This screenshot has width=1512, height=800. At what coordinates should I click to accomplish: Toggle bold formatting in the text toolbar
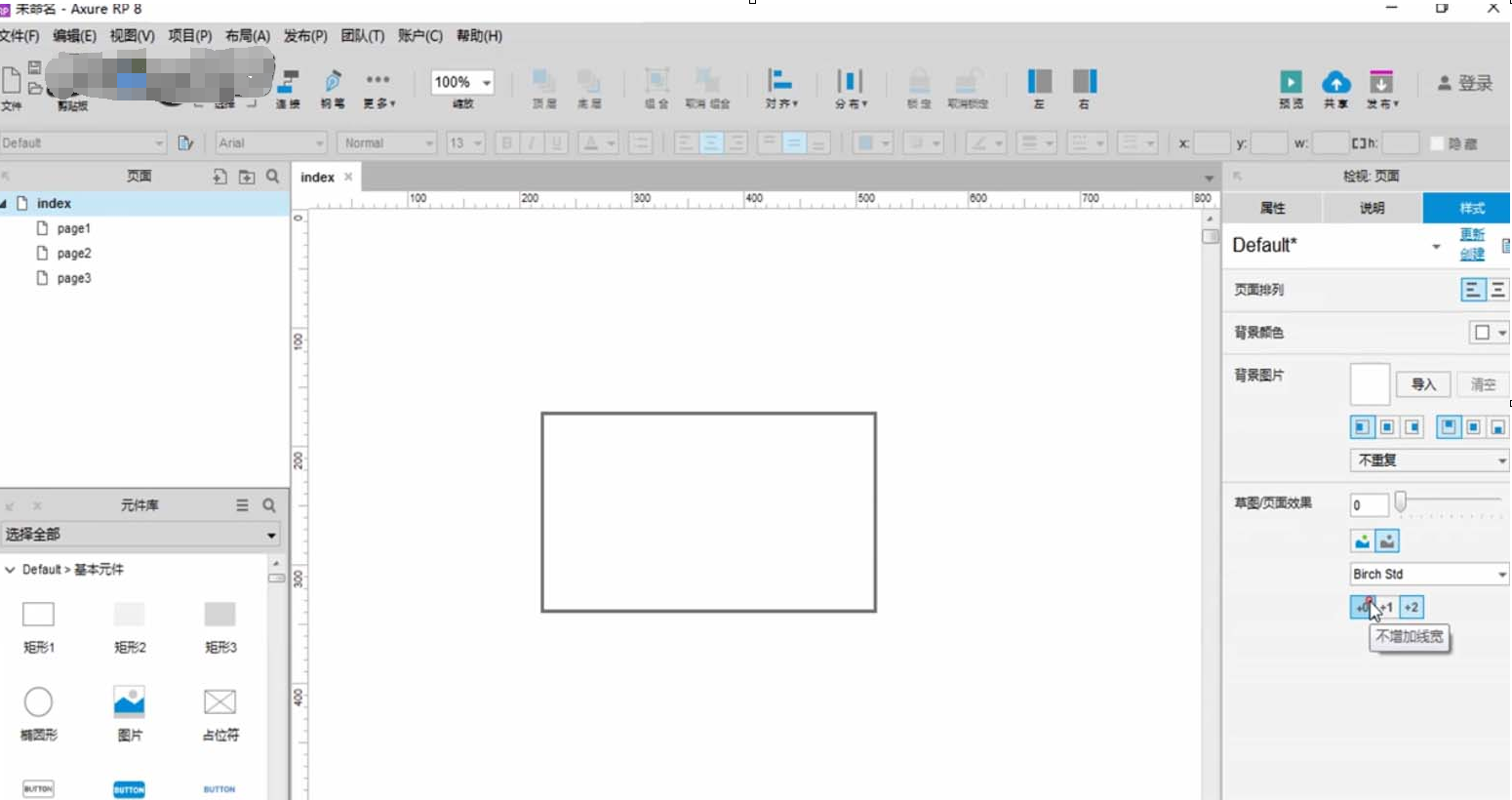pos(505,142)
